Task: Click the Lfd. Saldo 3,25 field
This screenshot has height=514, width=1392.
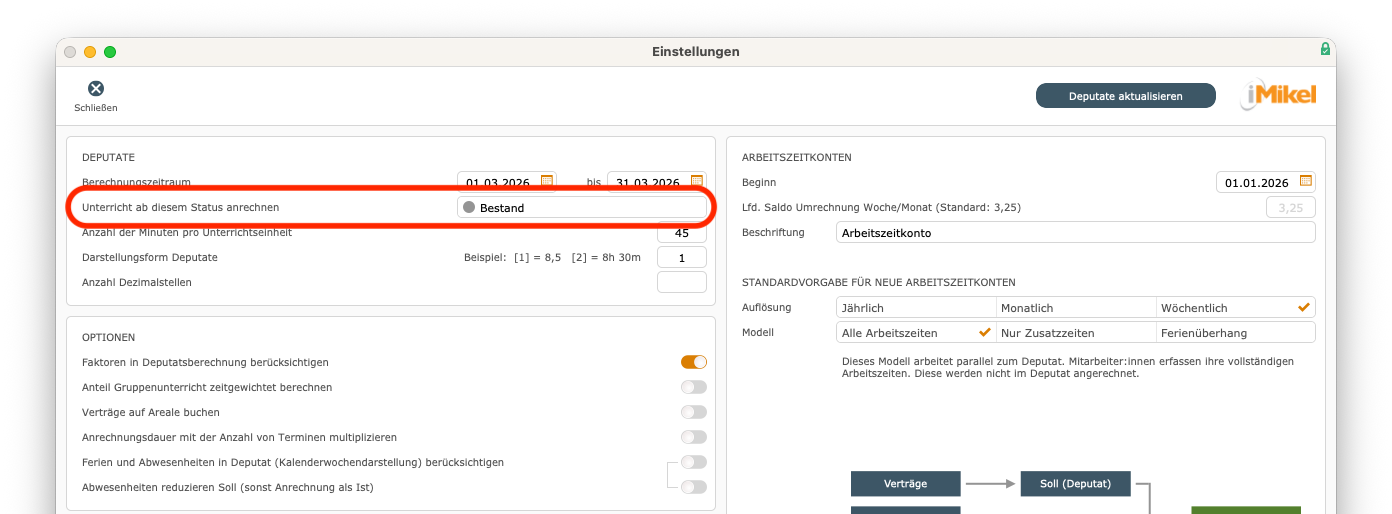Action: 1291,207
